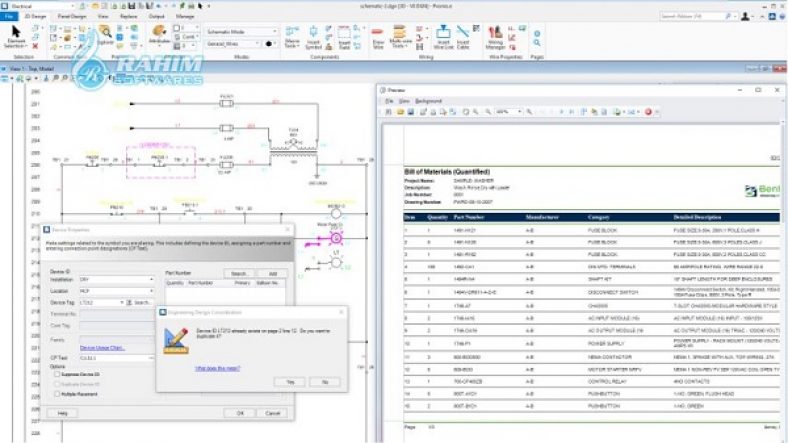The image size is (788, 443).
Task: Switch to the Panel Design ribbon tab
Action: tap(72, 16)
